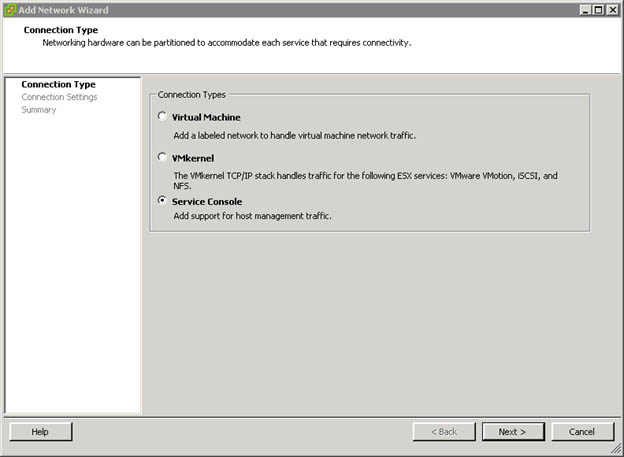Viewport: 624px width, 457px height.
Task: Click the Next > button
Action: (512, 431)
